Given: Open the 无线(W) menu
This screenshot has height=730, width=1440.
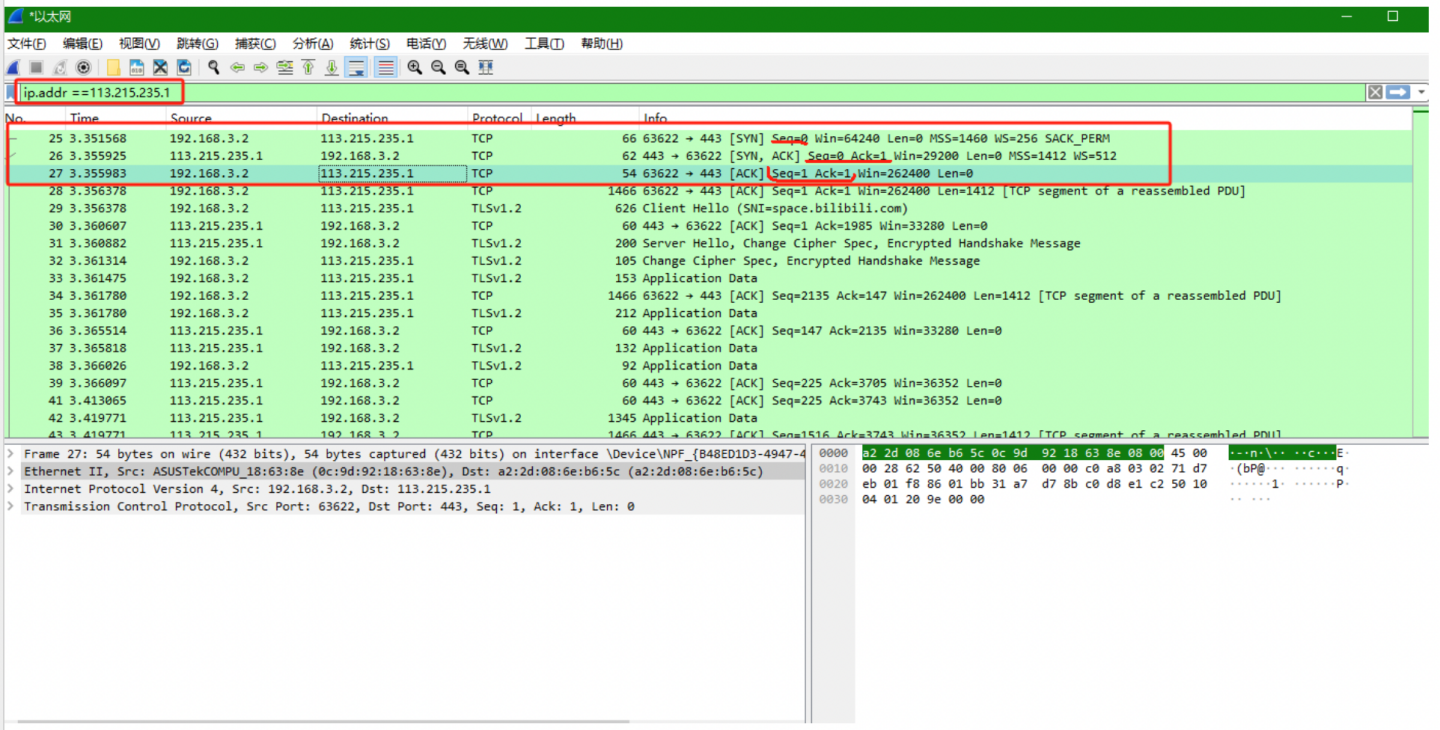Looking at the screenshot, I should click(485, 44).
